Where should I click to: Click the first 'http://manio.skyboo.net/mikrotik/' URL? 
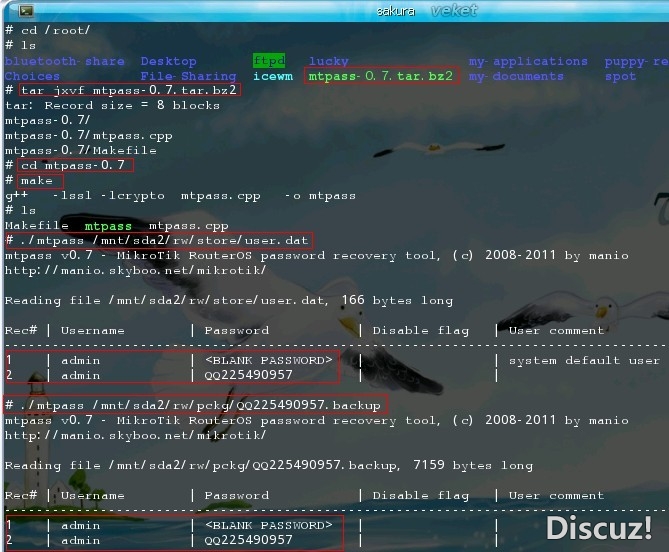135,270
